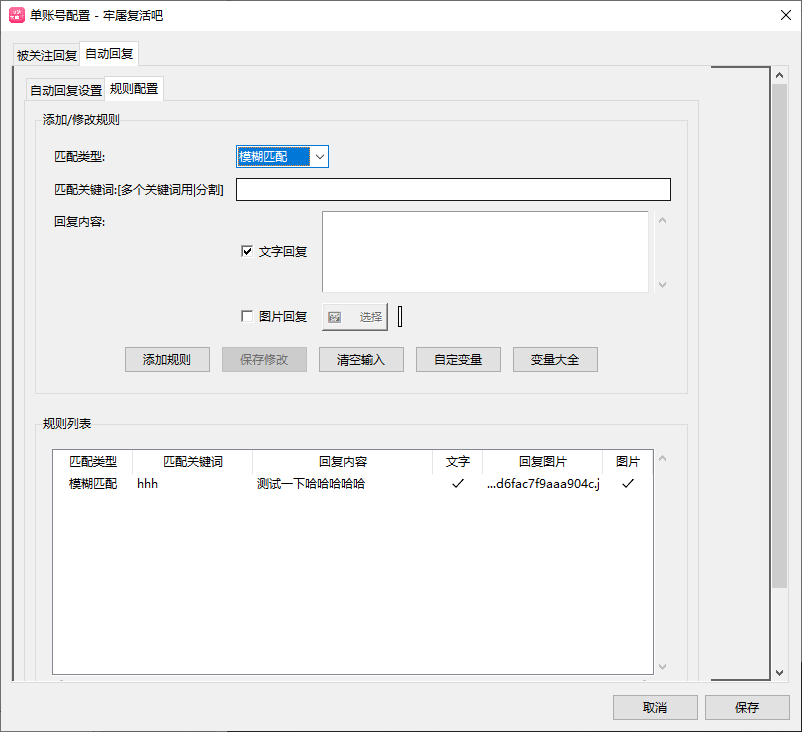Disable the 文字回复 checkbox
This screenshot has height=732, width=802.
click(245, 251)
